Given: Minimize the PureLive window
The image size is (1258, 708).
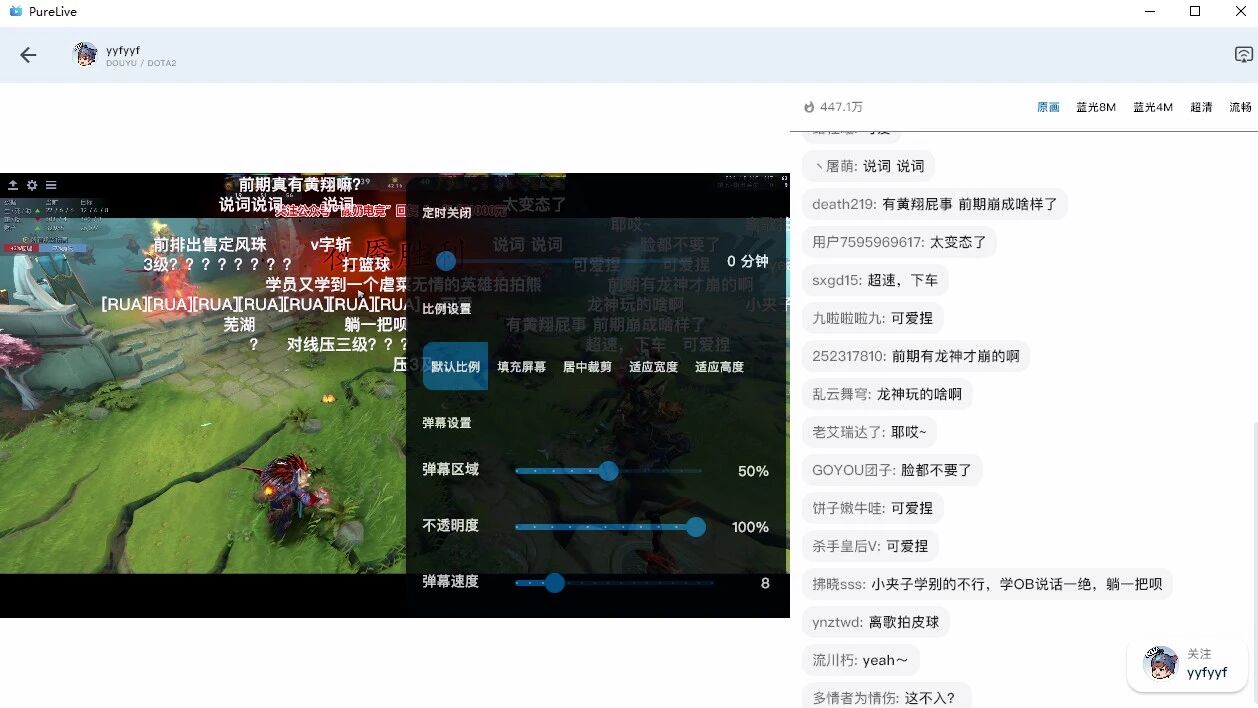Looking at the screenshot, I should (x=1149, y=11).
